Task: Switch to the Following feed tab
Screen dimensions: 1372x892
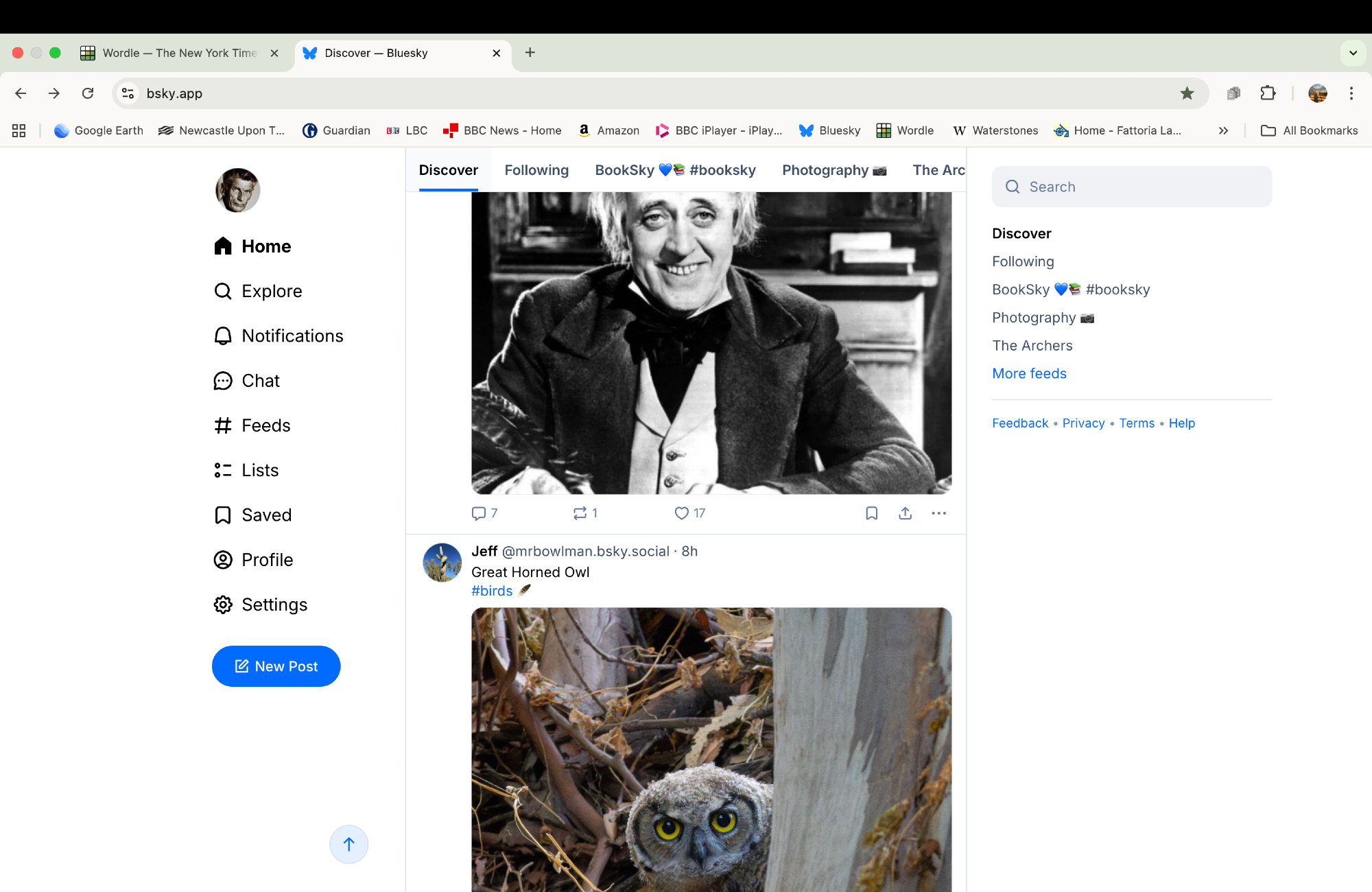Action: [x=536, y=170]
